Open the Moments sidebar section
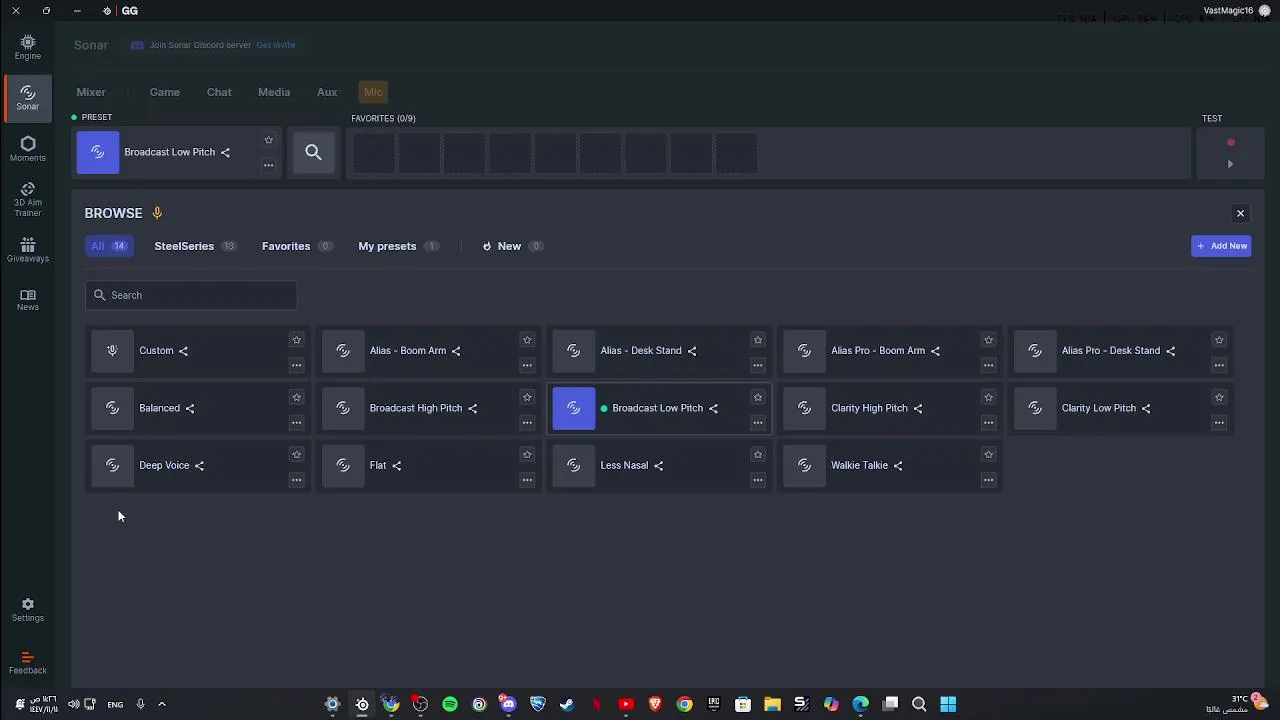The width and height of the screenshot is (1280, 720). [x=27, y=149]
